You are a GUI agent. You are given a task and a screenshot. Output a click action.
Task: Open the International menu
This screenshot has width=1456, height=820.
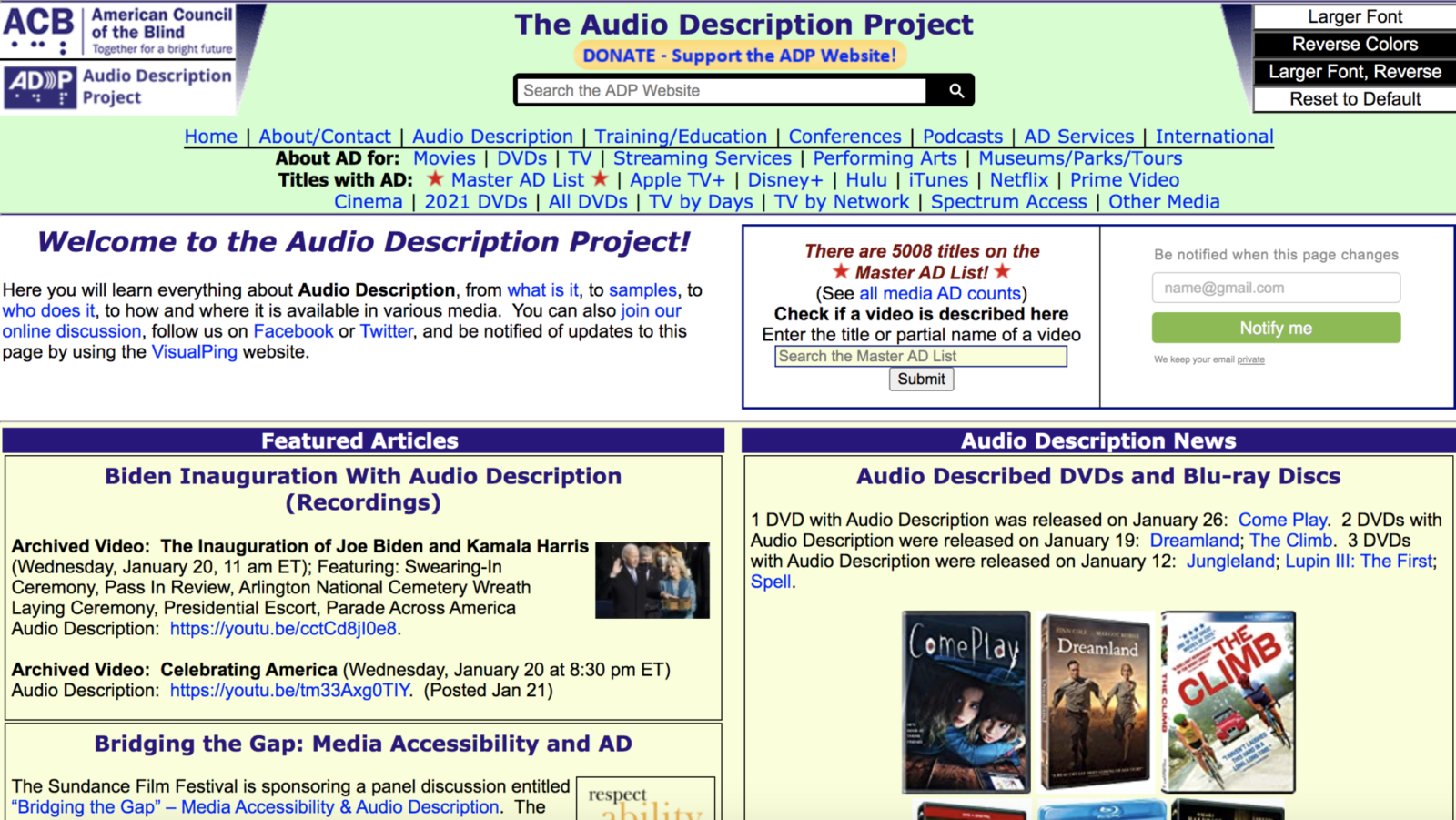coord(1214,137)
